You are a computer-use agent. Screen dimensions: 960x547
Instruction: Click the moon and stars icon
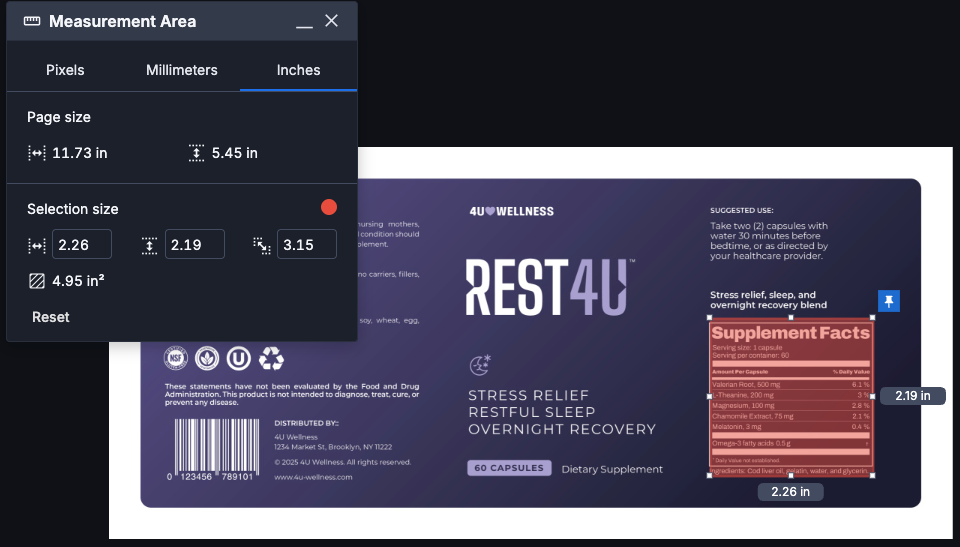[480, 365]
